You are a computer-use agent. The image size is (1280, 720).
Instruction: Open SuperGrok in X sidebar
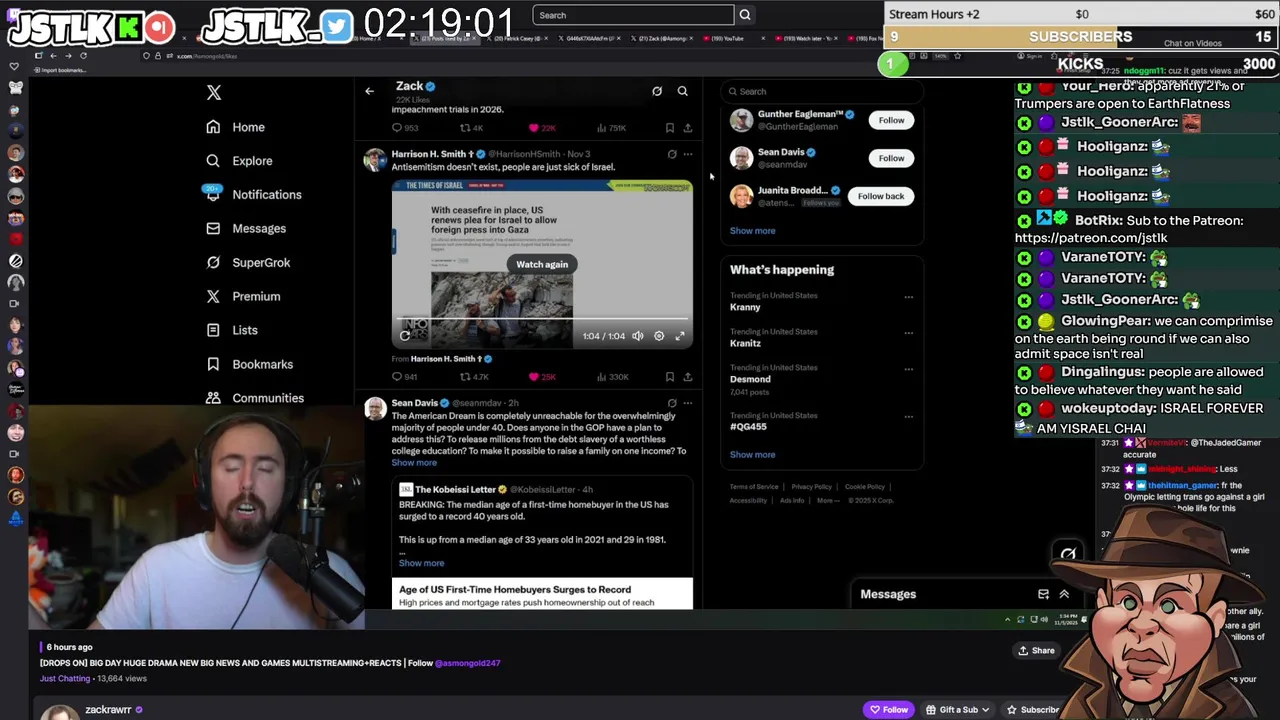point(247,263)
